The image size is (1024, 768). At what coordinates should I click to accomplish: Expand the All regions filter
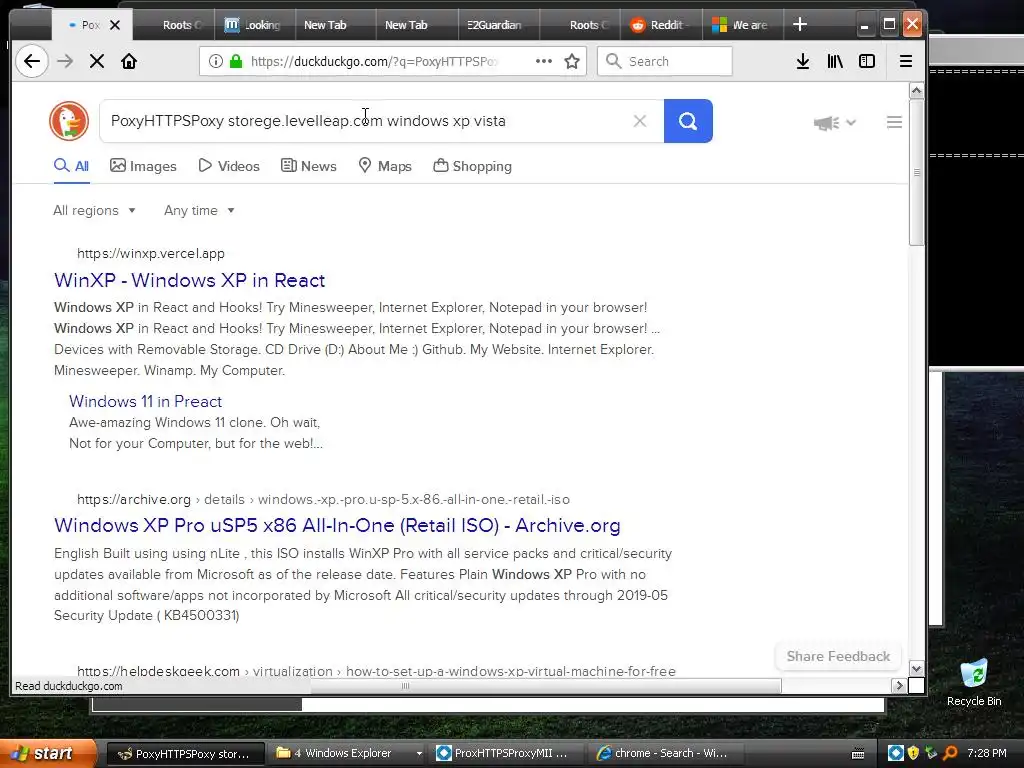pyautogui.click(x=94, y=210)
